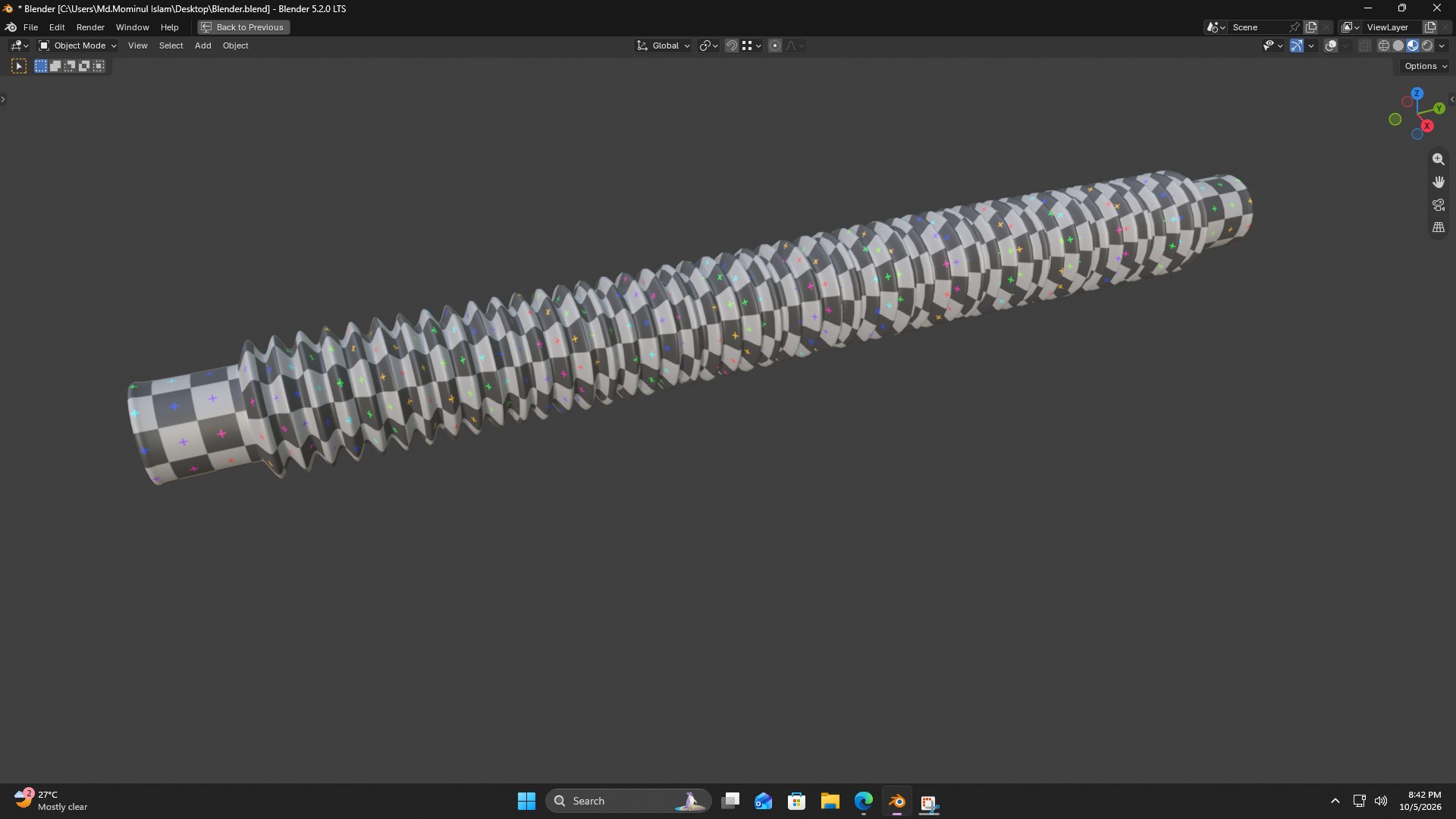
Task: Switch Perspective/Orthographic with the grid icon
Action: pyautogui.click(x=1438, y=227)
